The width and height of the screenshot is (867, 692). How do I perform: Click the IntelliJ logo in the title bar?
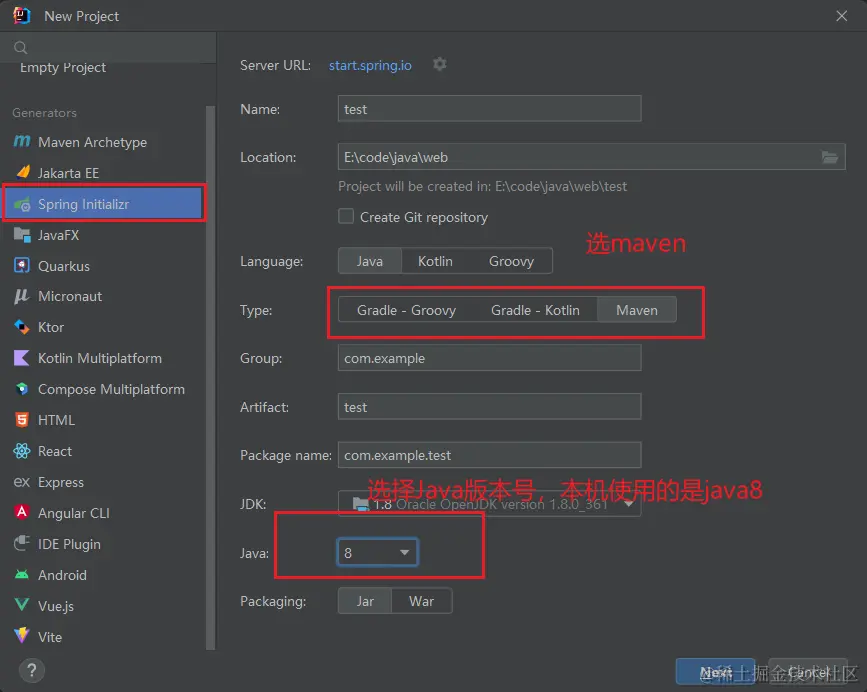pos(22,15)
